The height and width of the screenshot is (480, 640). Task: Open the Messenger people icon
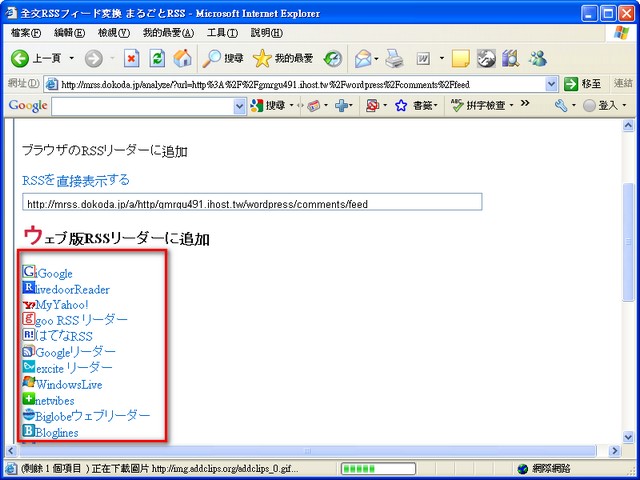coord(537,59)
